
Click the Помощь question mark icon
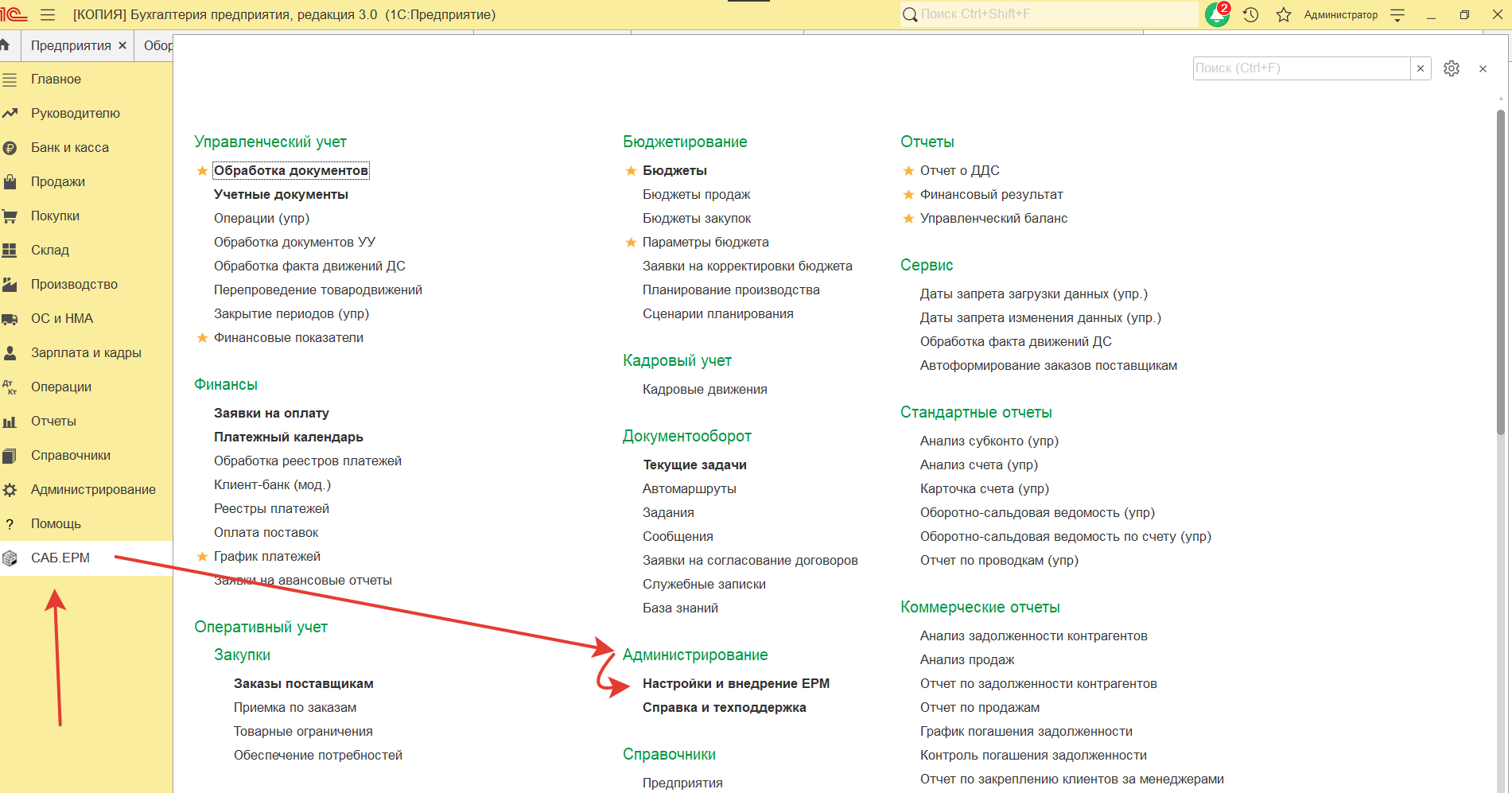pos(10,524)
